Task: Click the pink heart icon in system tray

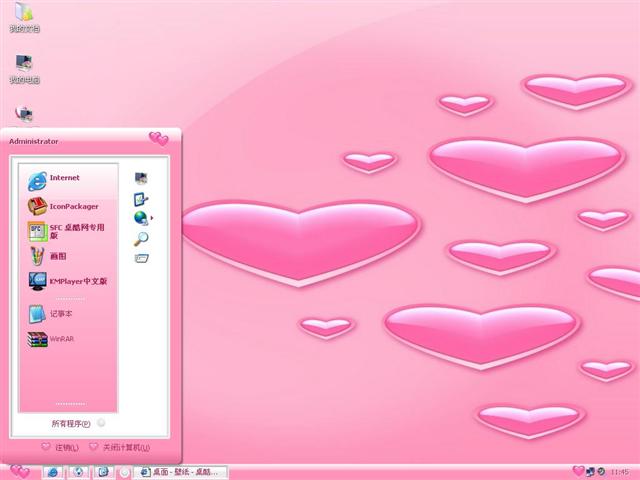Action: (x=578, y=471)
